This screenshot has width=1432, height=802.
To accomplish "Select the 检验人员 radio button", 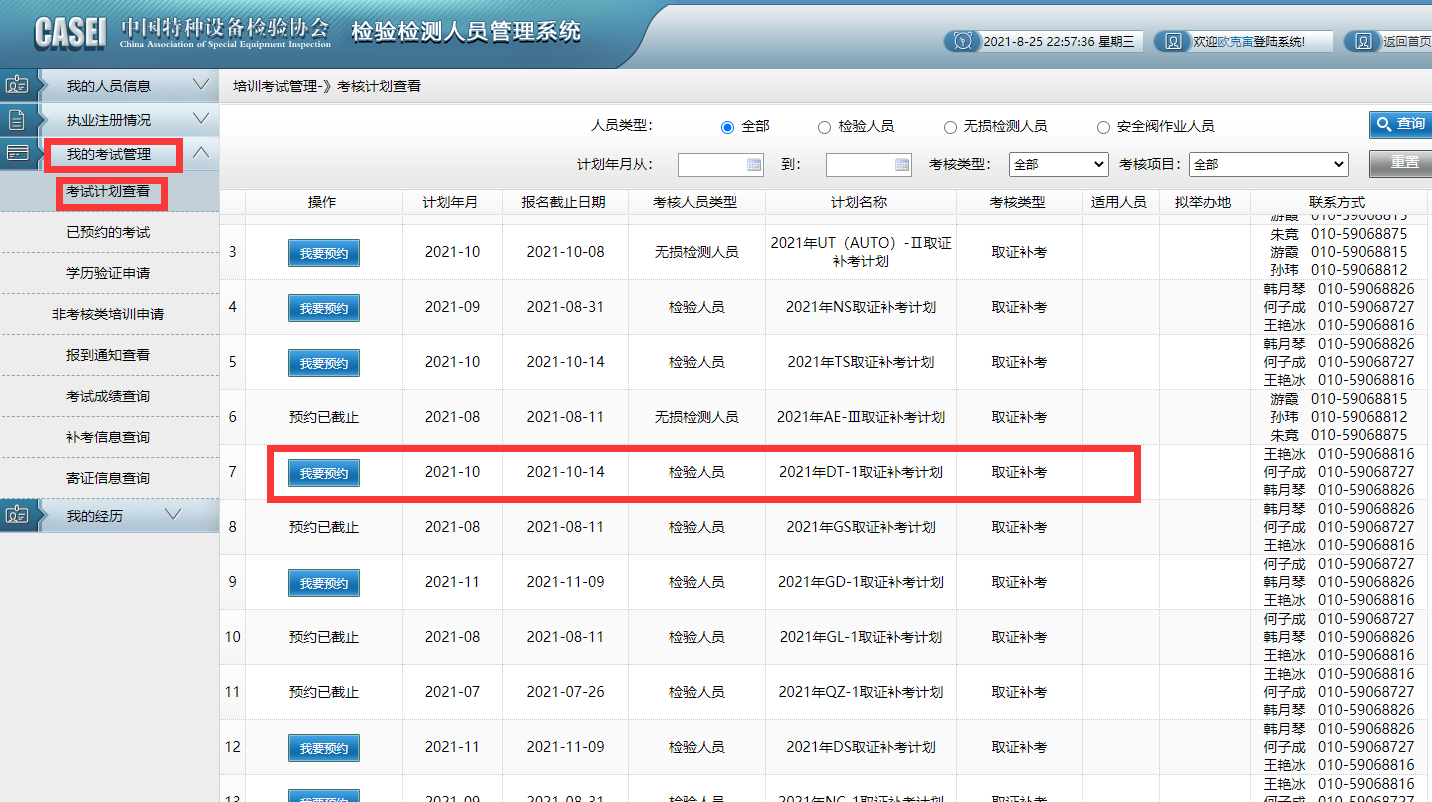I will [824, 127].
